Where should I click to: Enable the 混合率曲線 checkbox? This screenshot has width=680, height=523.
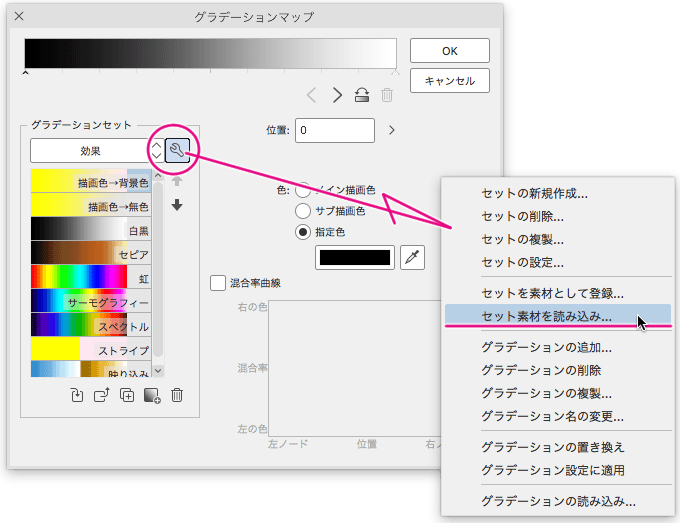pyautogui.click(x=218, y=283)
